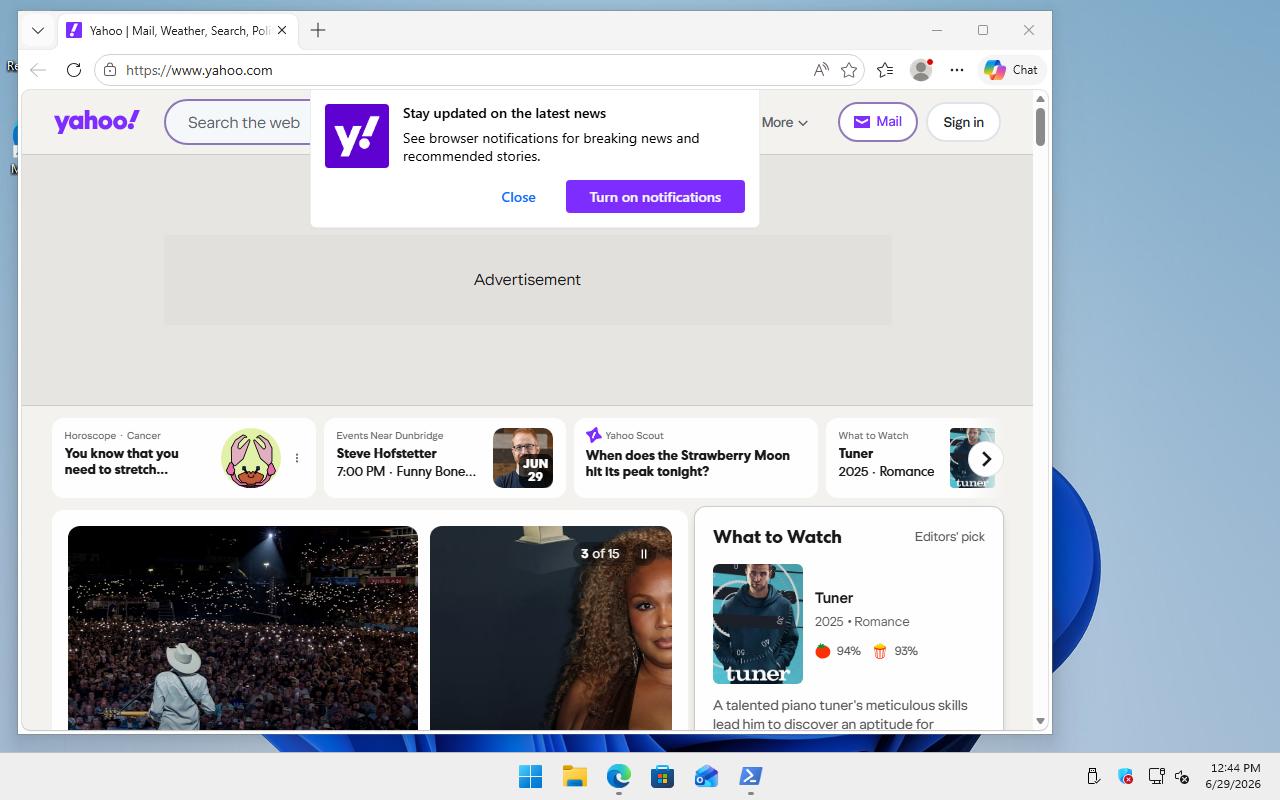
Task: Open the Windows Start menu
Action: click(530, 776)
